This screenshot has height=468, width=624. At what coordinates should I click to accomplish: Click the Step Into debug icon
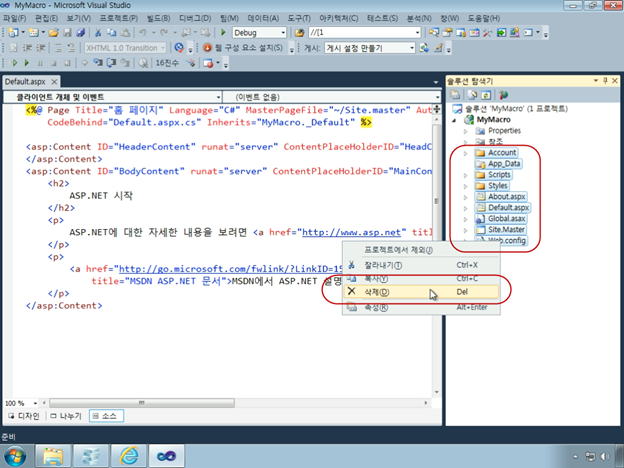pyautogui.click(x=98, y=63)
